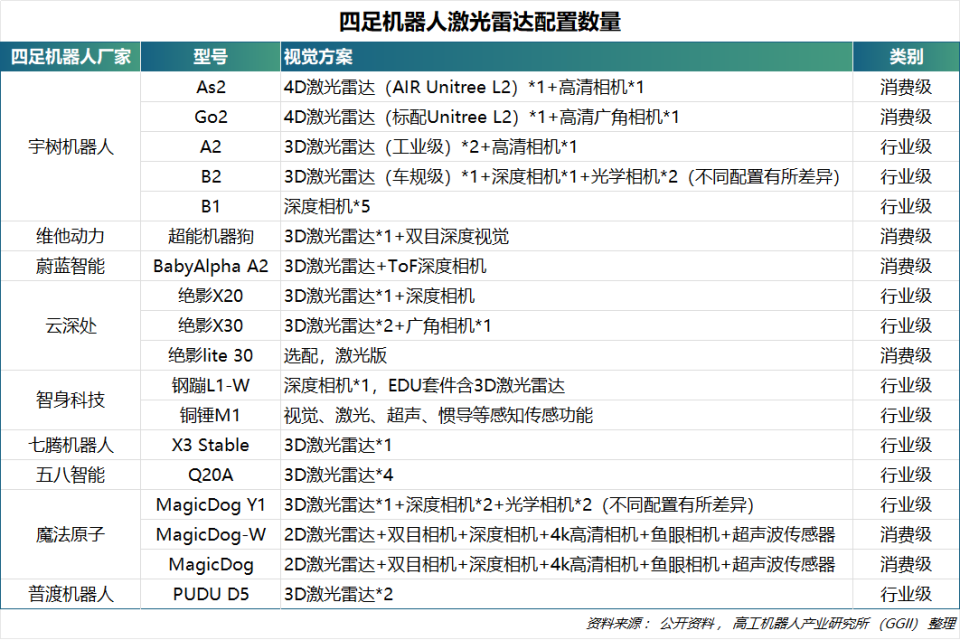
Task: Click the A2 model cell under 宇树机器人
Action: pyautogui.click(x=211, y=146)
